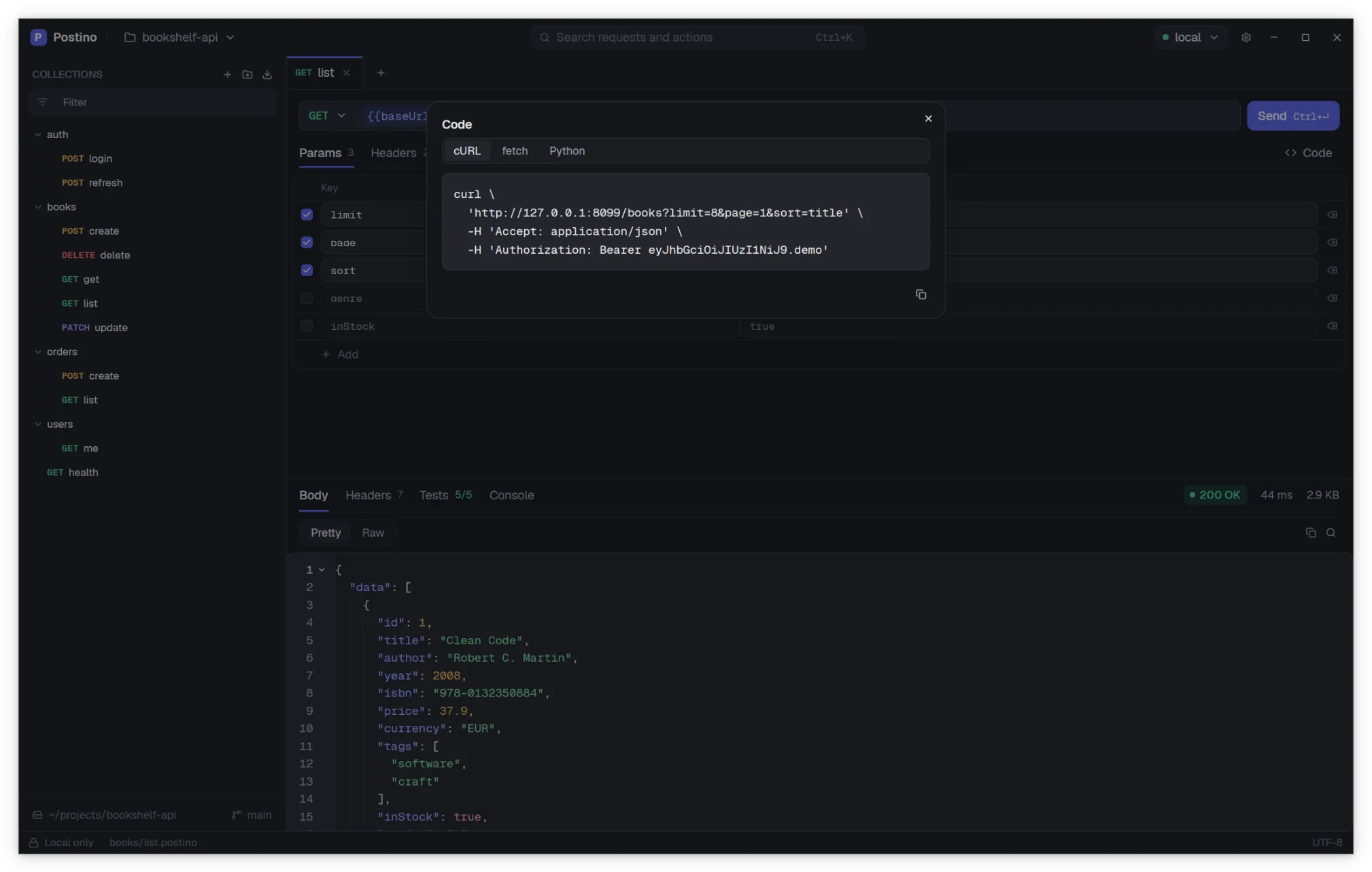
Task: Switch code snippet to Python tab
Action: click(567, 151)
